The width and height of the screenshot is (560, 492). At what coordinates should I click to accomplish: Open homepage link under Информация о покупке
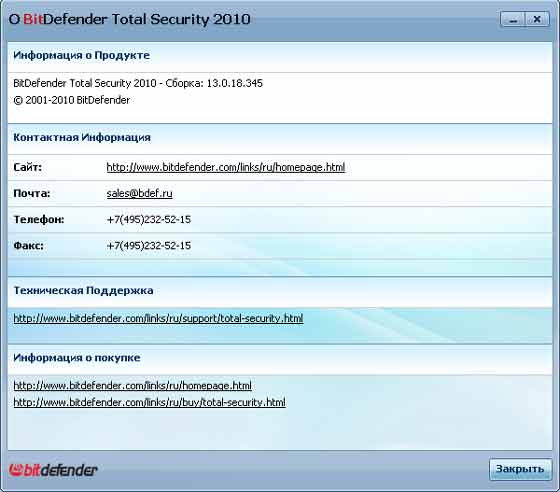(x=132, y=386)
